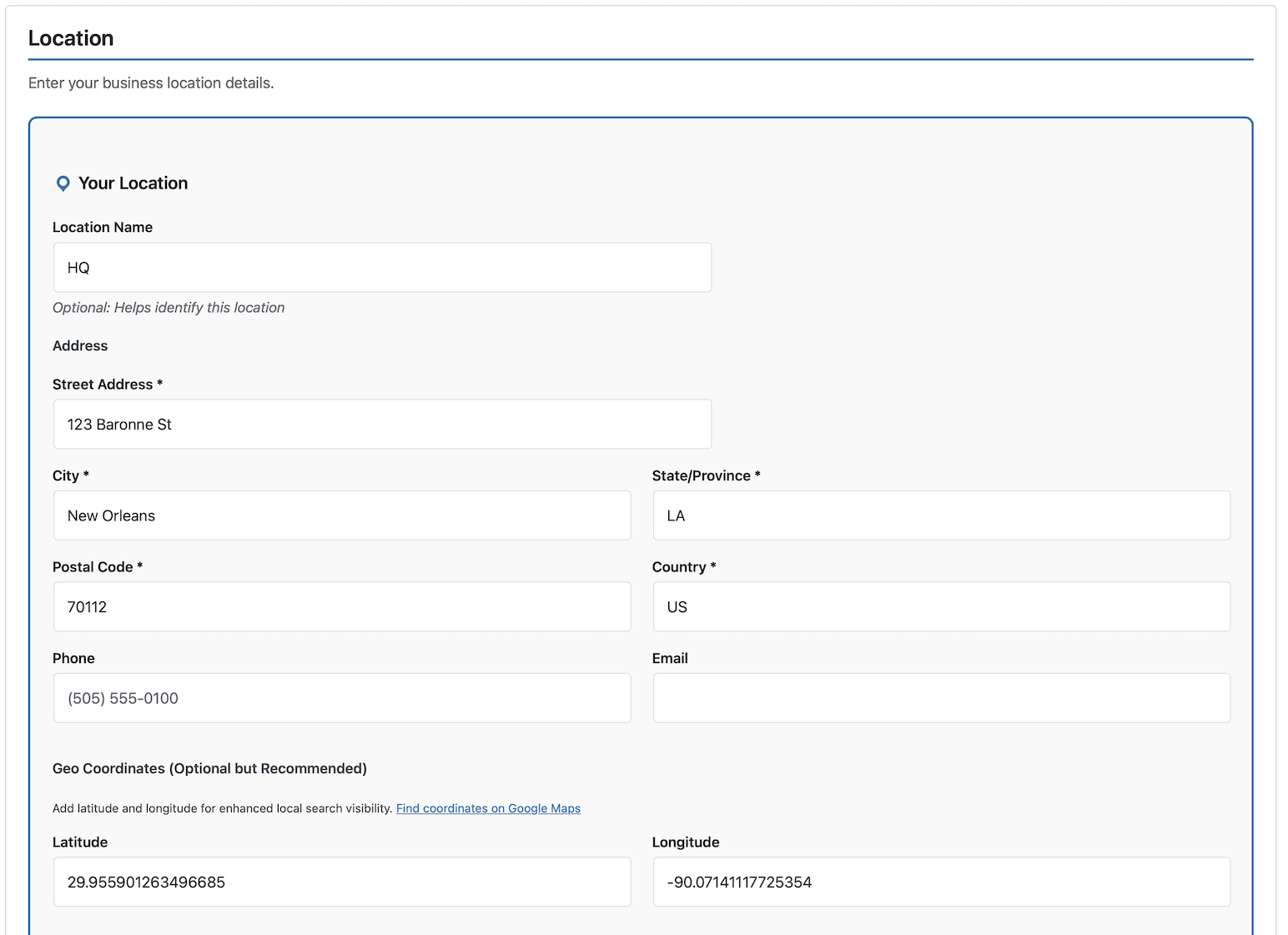Click the Geo Coordinates heading text
The image size is (1288, 935).
[x=209, y=768]
